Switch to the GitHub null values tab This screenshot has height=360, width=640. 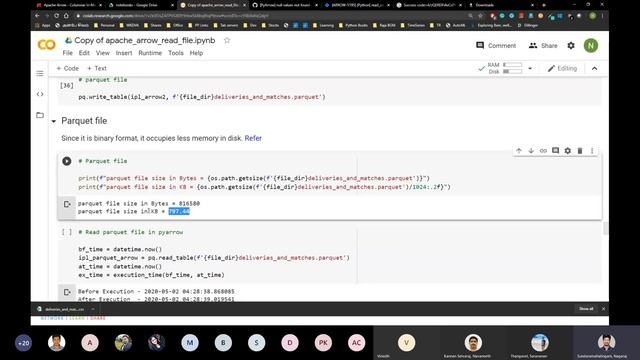284,5
